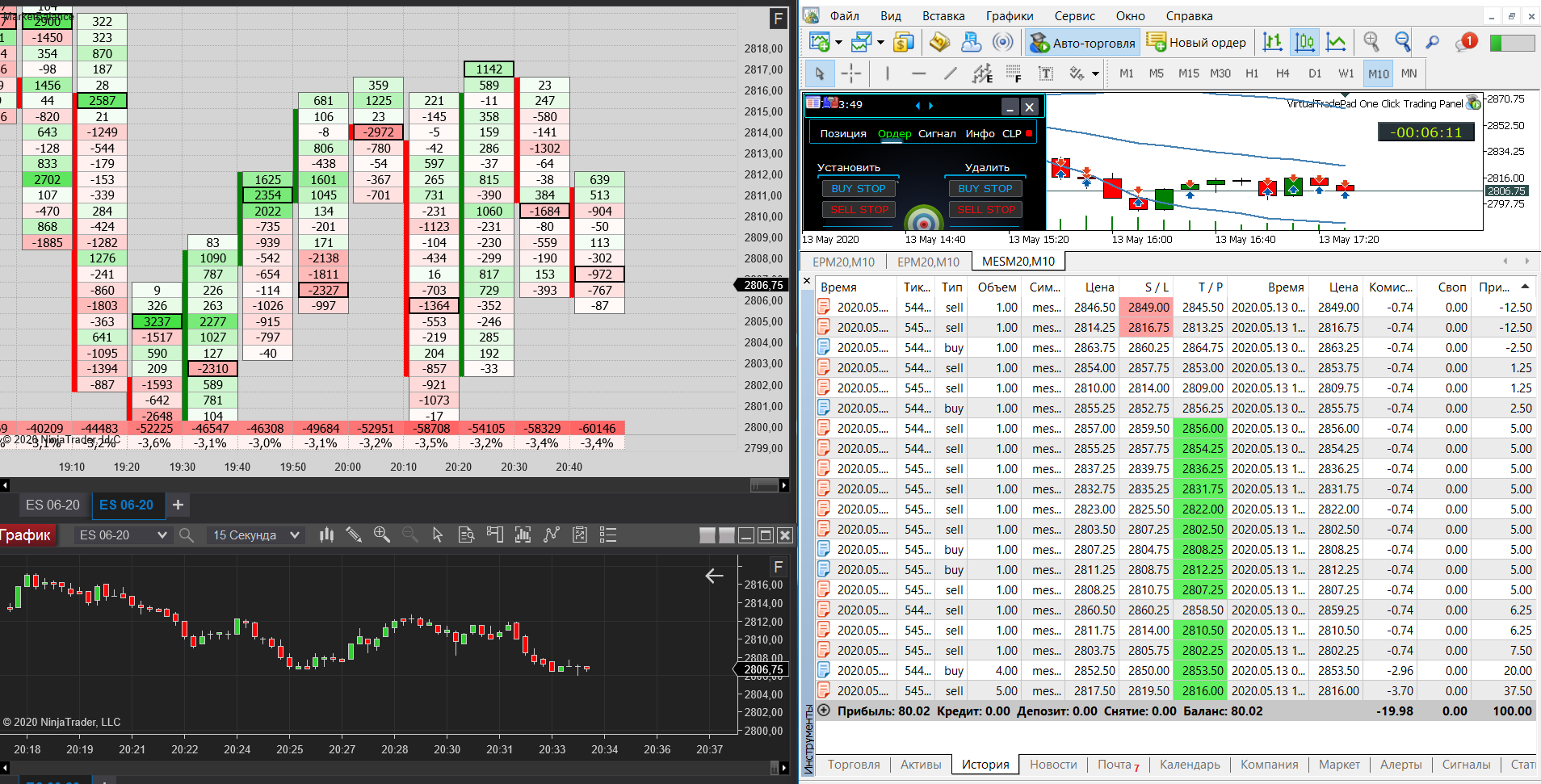Switch chart to candlestick mode
Image resolution: width=1541 pixels, height=784 pixels.
tap(1305, 42)
